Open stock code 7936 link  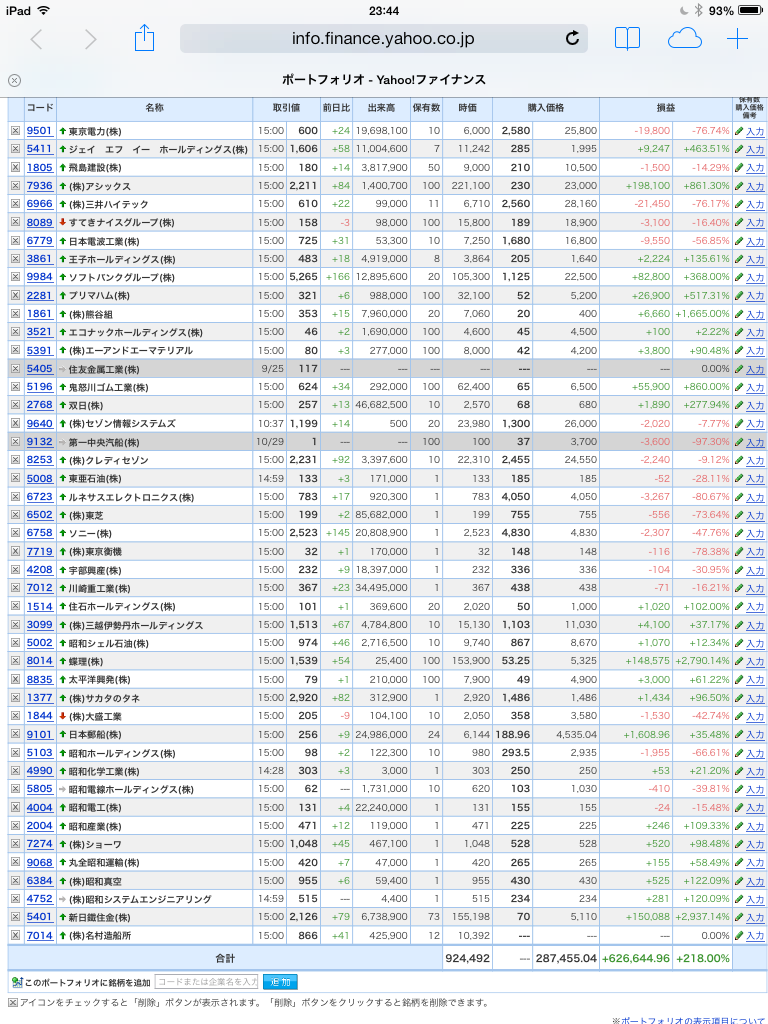(x=39, y=186)
